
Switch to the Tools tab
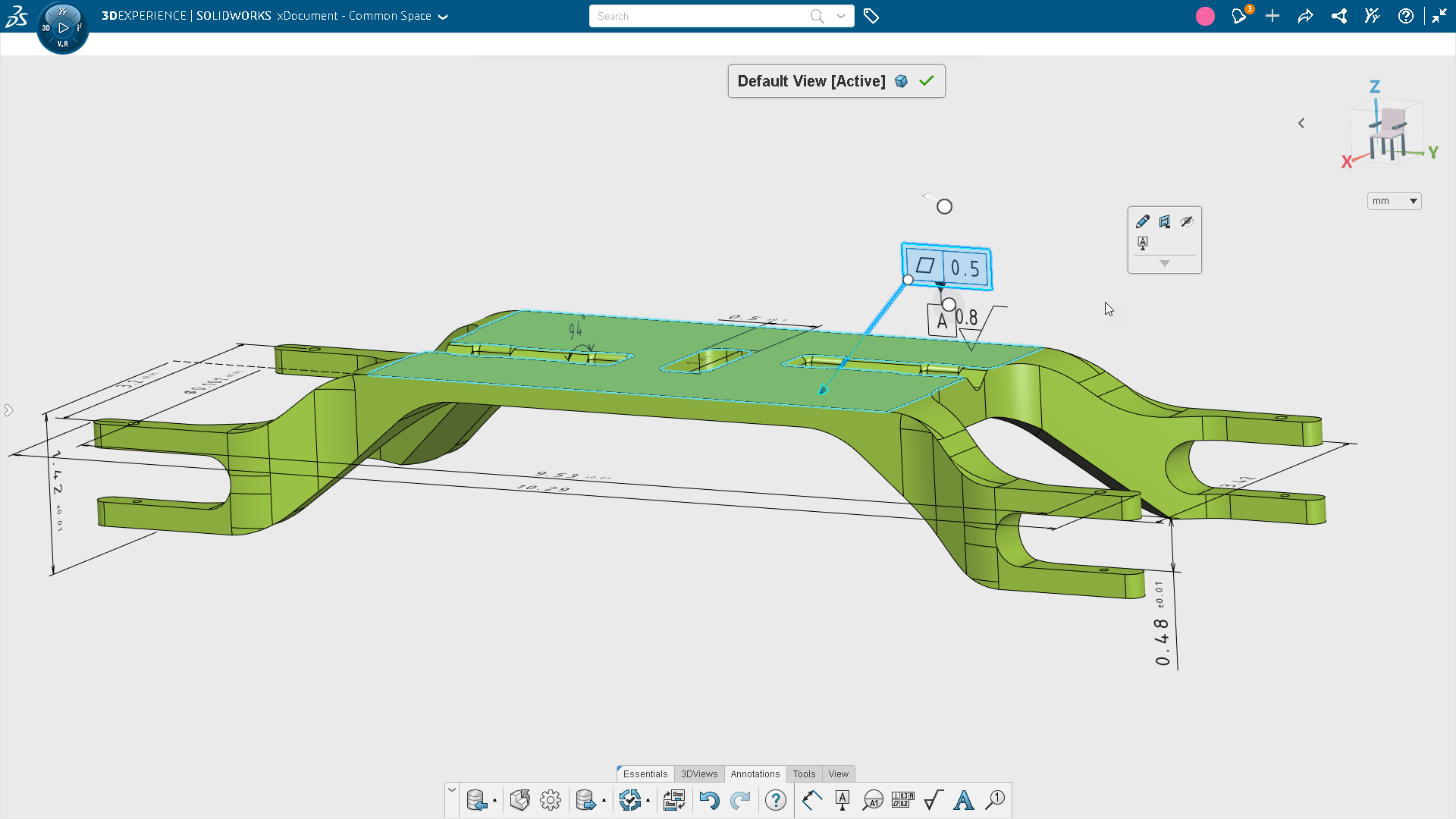coord(804,773)
